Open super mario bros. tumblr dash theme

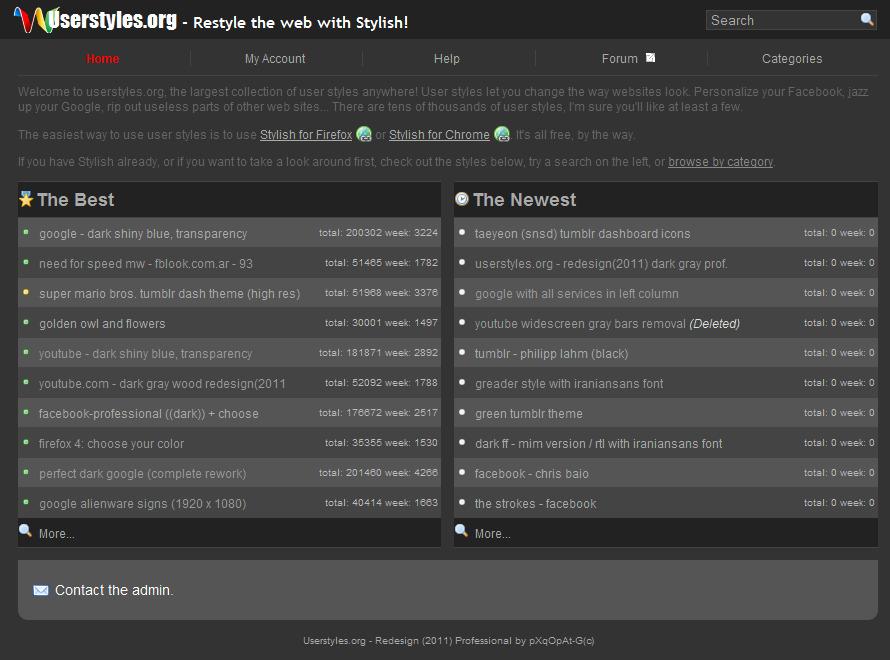169,293
